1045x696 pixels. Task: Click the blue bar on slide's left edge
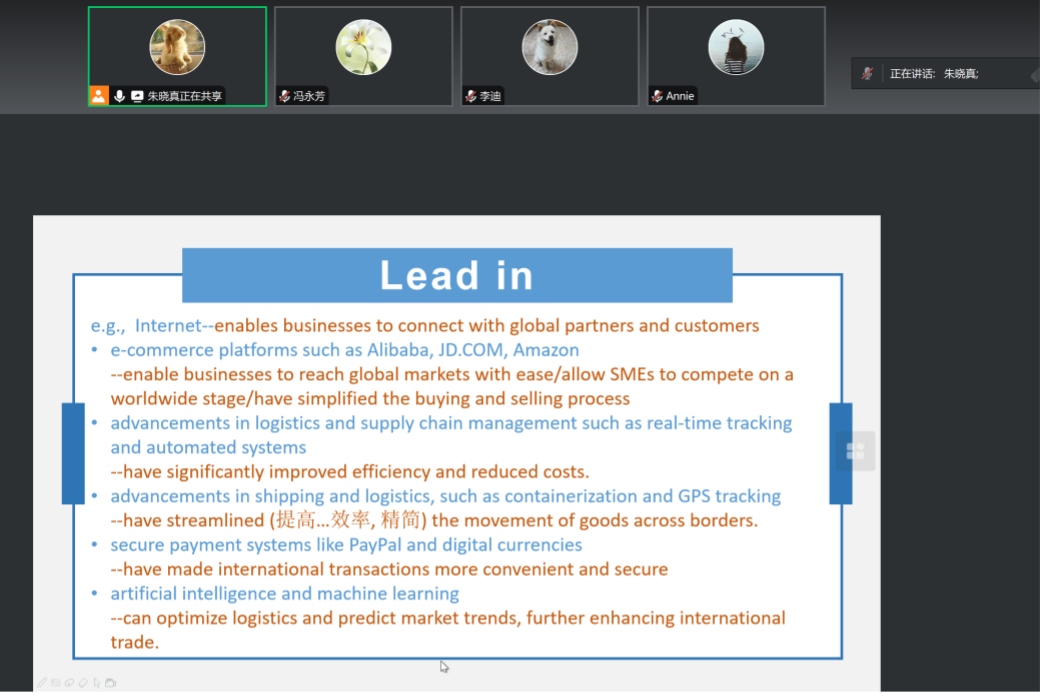[x=73, y=453]
